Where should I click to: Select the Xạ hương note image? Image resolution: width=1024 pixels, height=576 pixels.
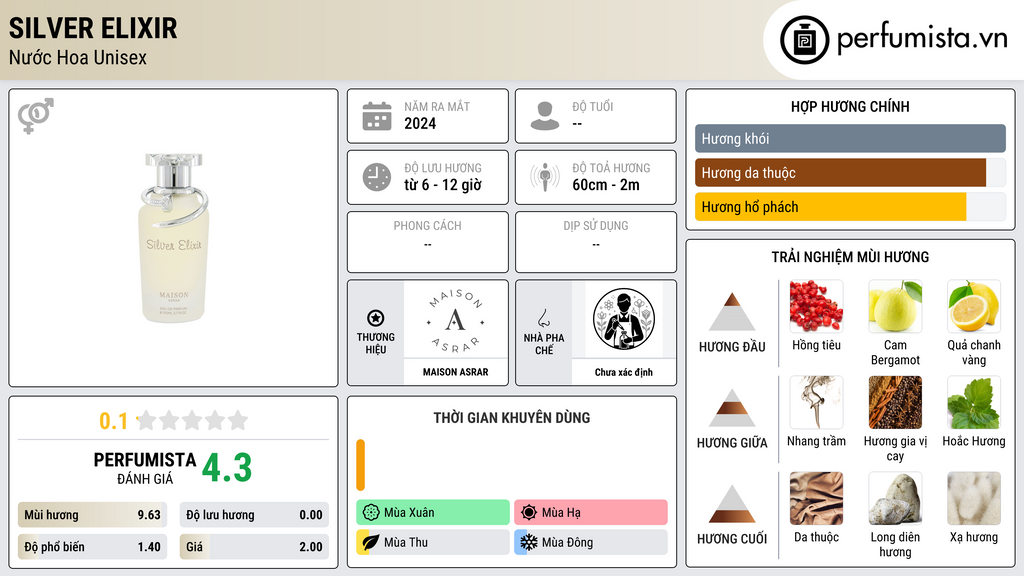coord(974,498)
